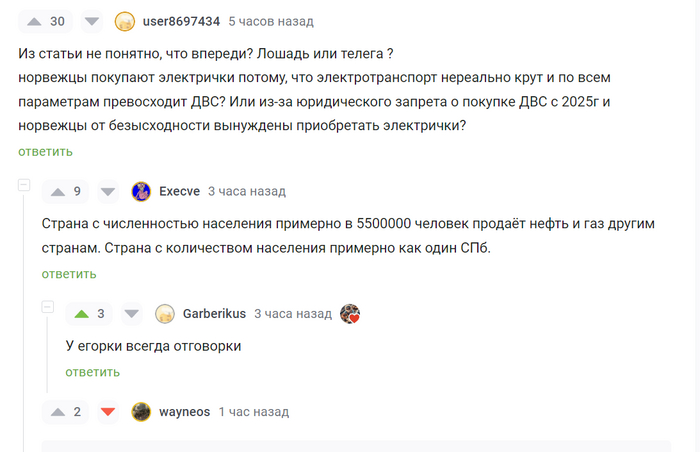Viewport: 700px width, 452px height.
Task: Upvote the comment by user8697434
Action: tap(33, 21)
